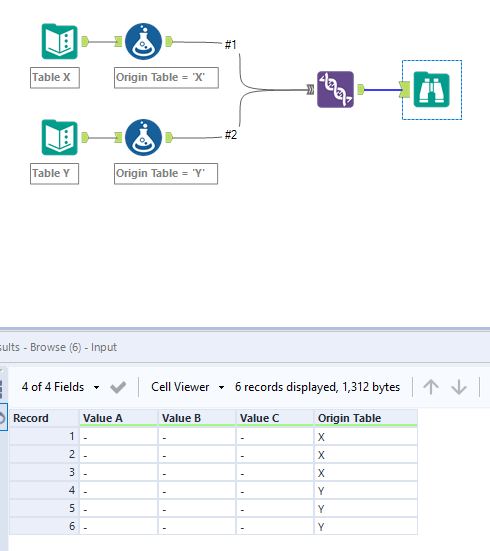Click output anchor of Table X input
490x551 pixels.
85,41
